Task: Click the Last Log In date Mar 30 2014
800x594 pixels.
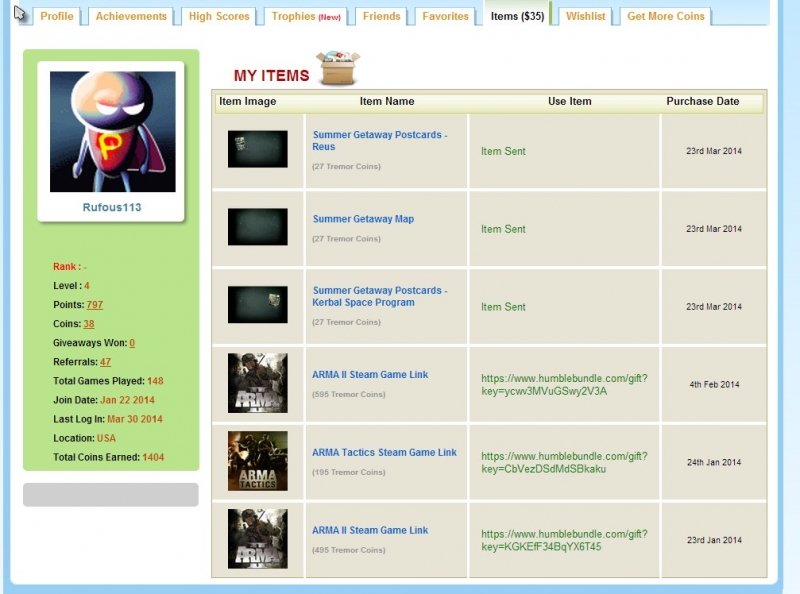Action: (x=135, y=419)
